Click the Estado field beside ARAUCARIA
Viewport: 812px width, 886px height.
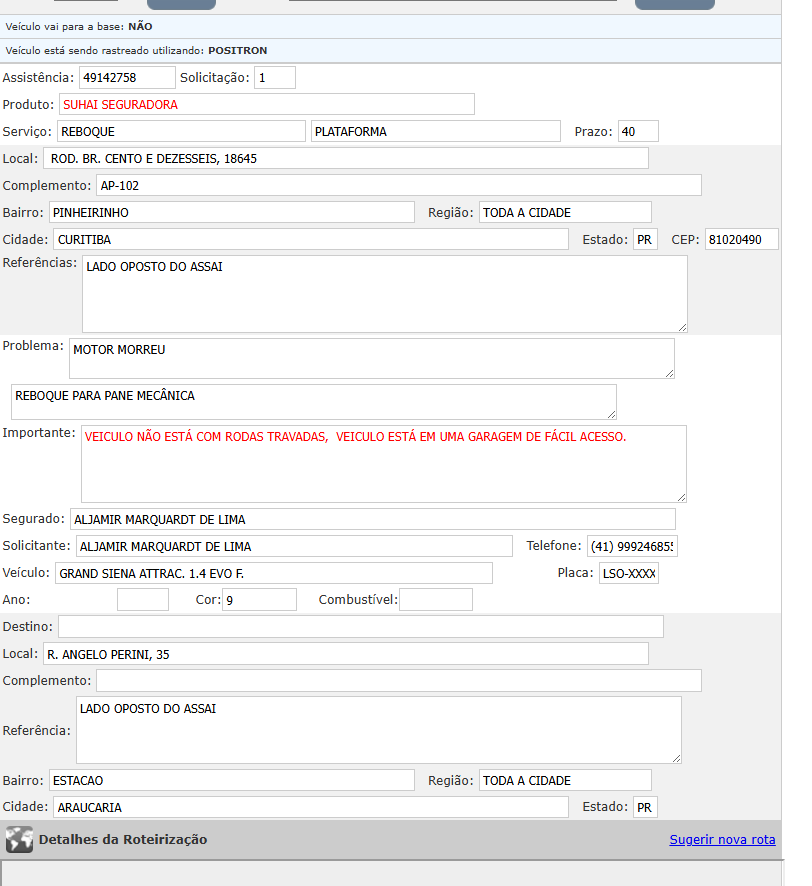tap(645, 807)
